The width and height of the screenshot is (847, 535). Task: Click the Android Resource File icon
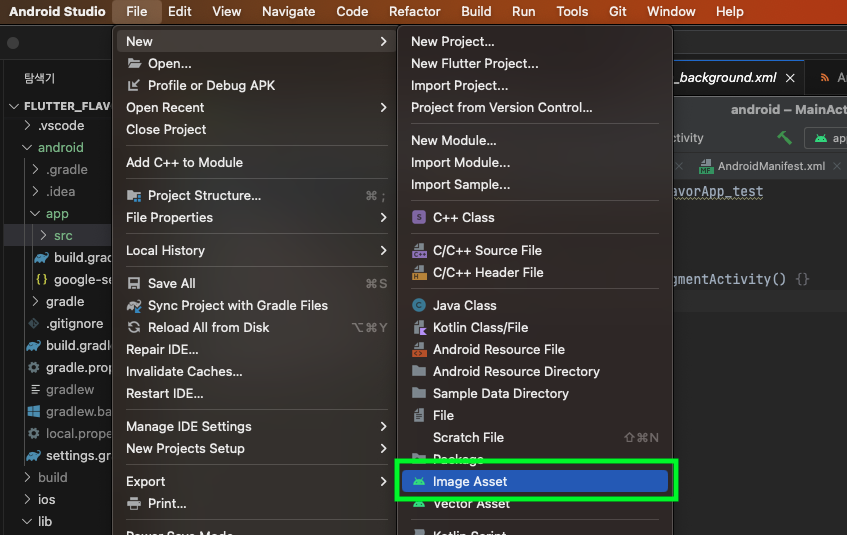(419, 350)
